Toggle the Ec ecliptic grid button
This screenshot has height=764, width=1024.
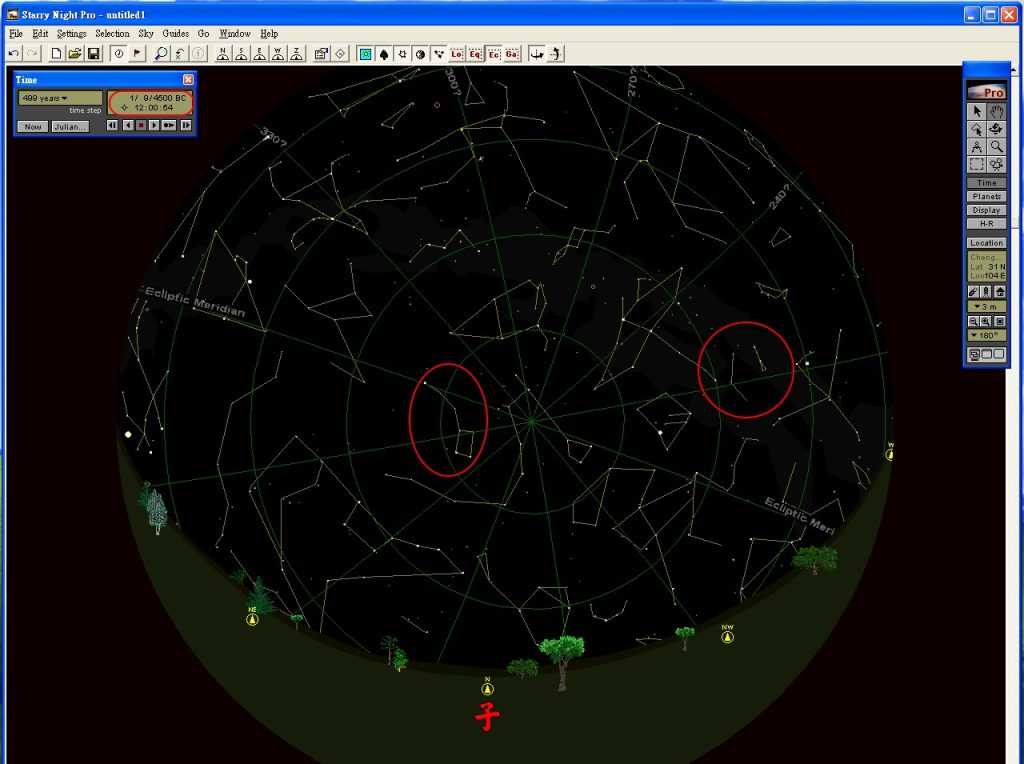point(494,54)
